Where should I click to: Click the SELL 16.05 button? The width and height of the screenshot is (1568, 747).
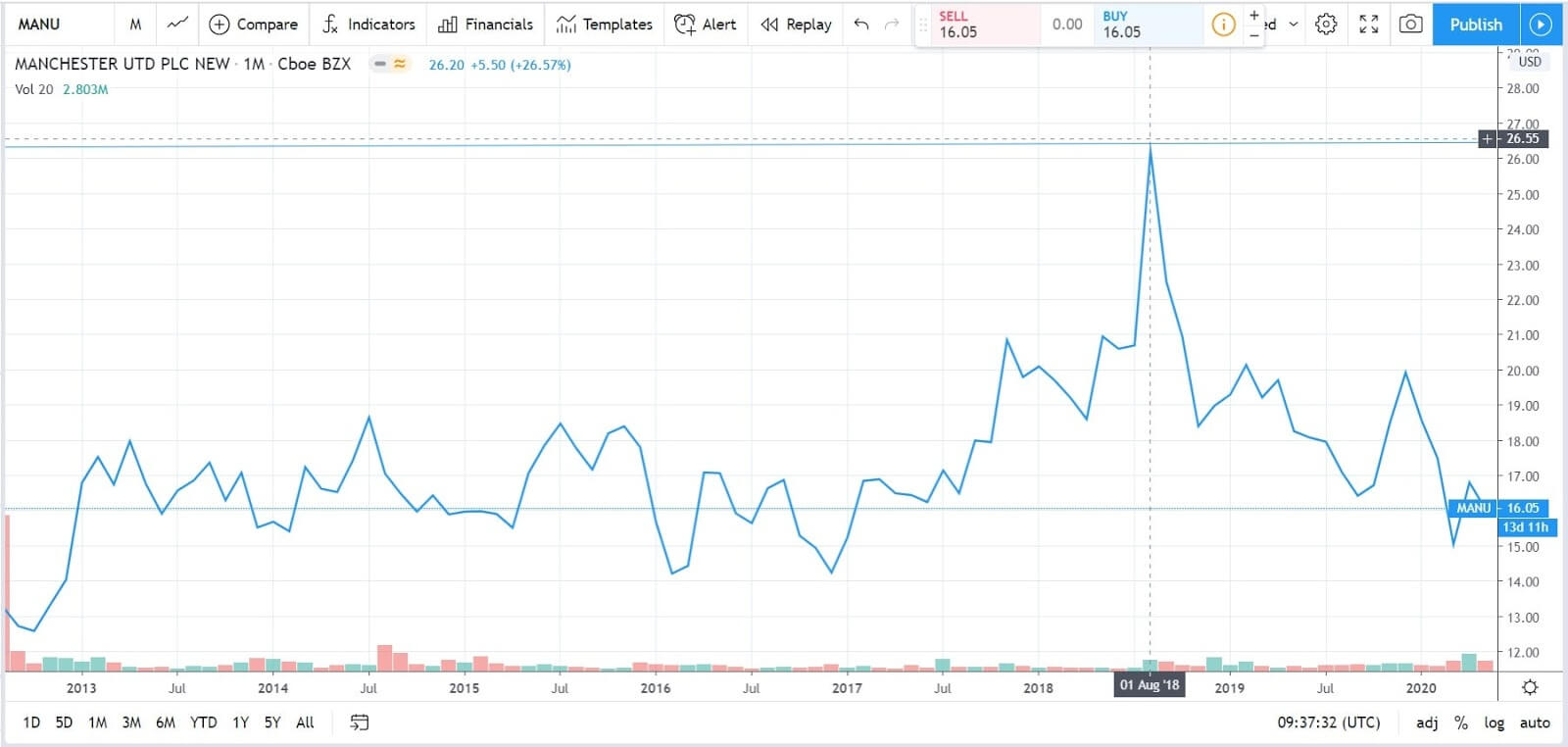(x=985, y=25)
